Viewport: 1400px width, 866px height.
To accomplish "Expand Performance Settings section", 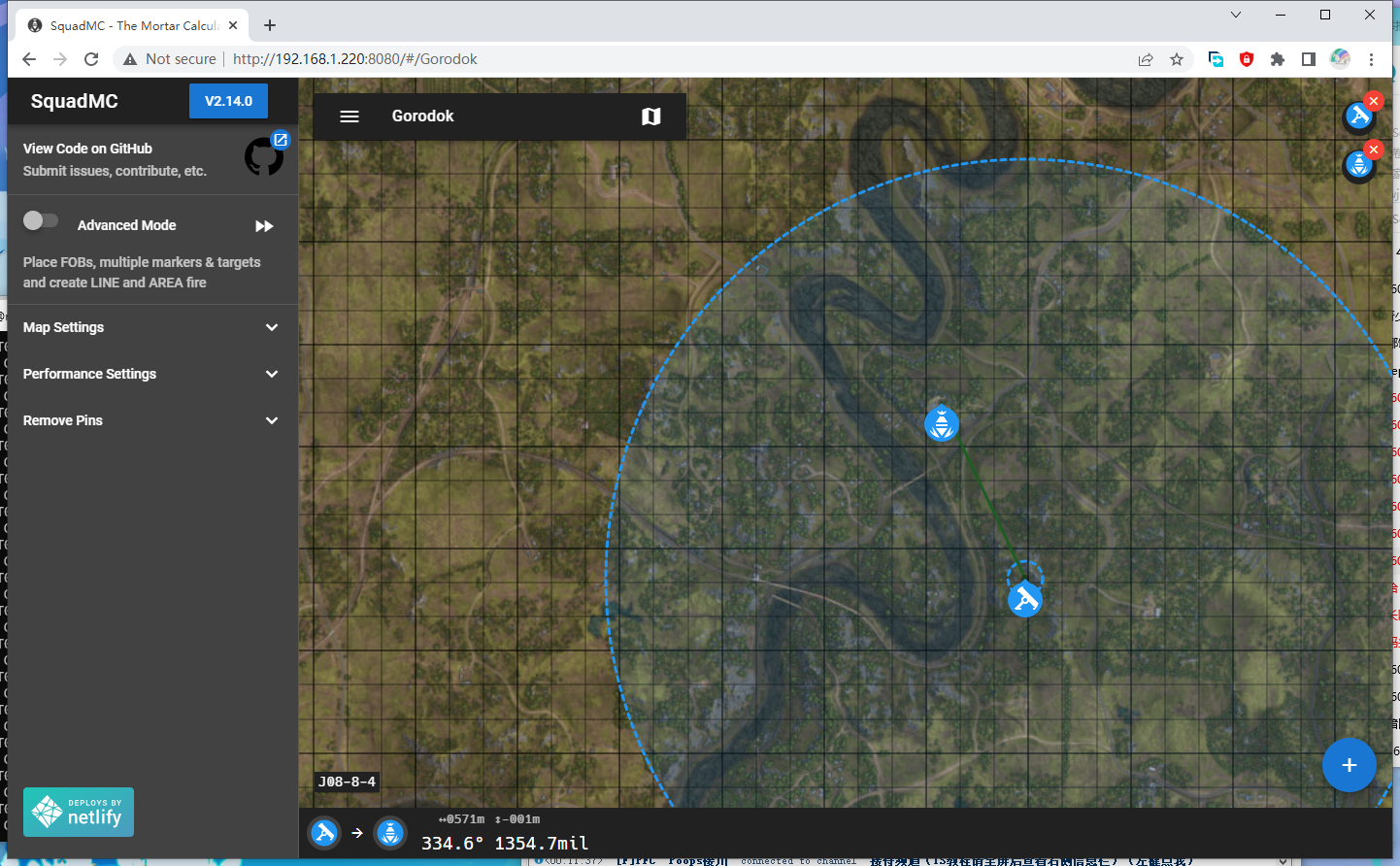I will (x=152, y=374).
